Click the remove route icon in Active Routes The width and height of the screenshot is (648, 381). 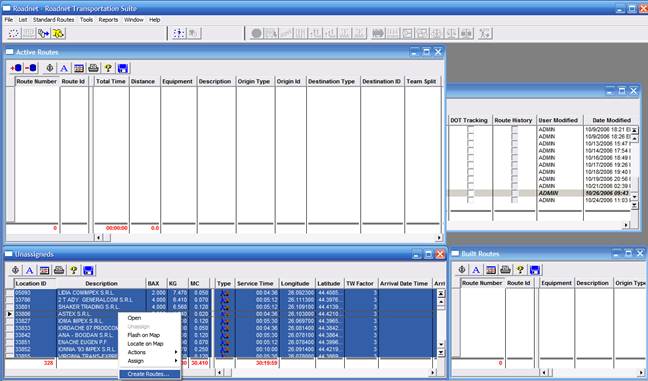(31, 68)
